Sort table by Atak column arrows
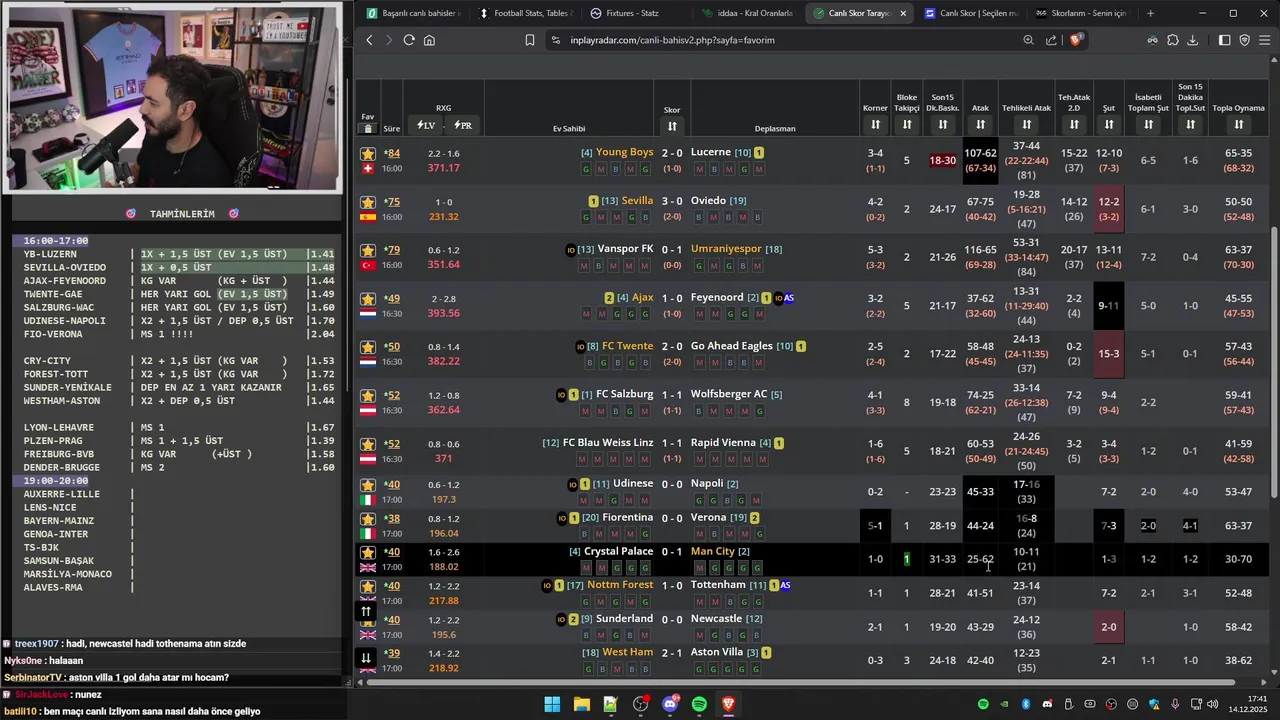1280x720 pixels. [x=980, y=124]
